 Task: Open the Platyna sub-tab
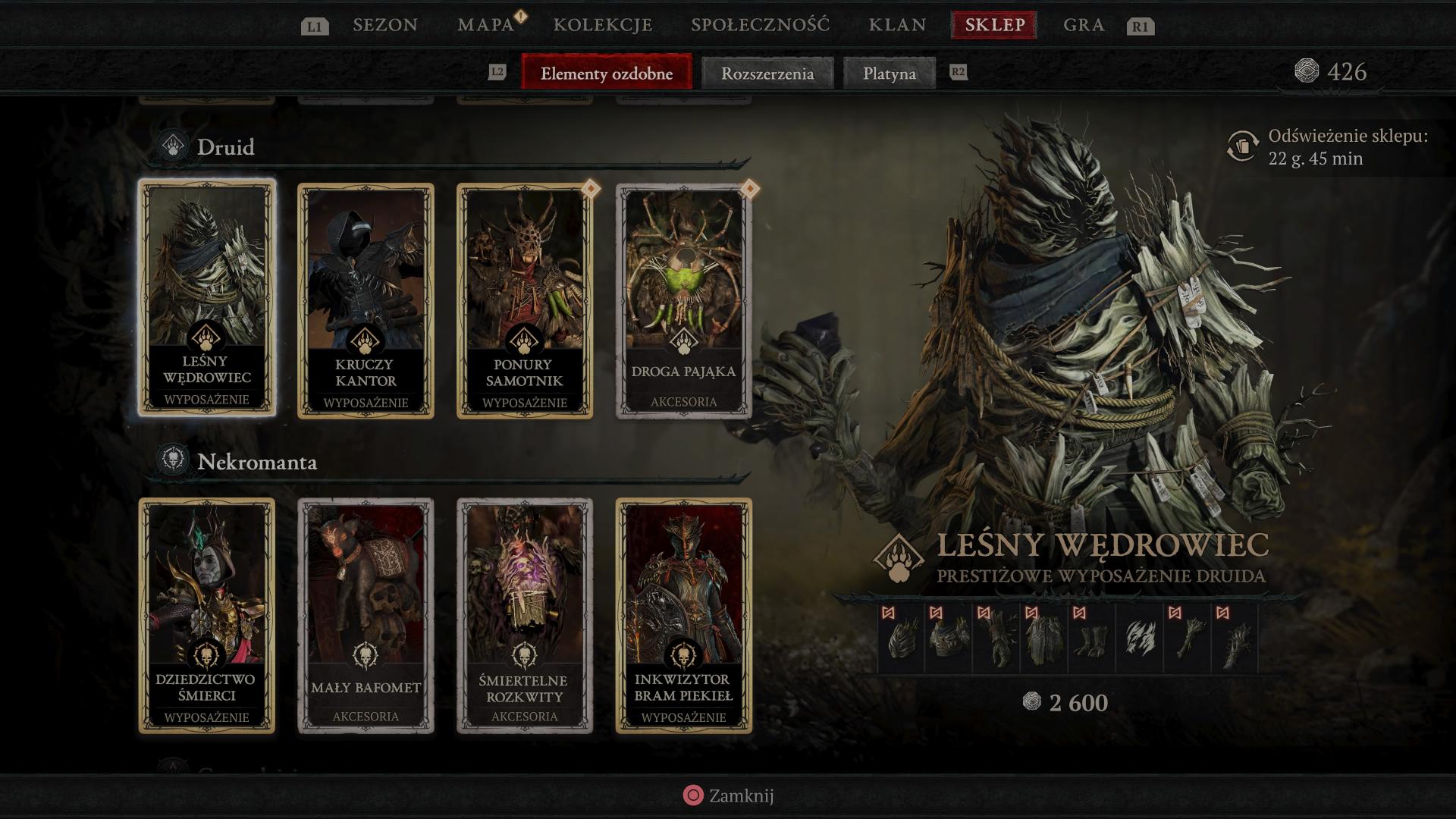click(x=890, y=73)
